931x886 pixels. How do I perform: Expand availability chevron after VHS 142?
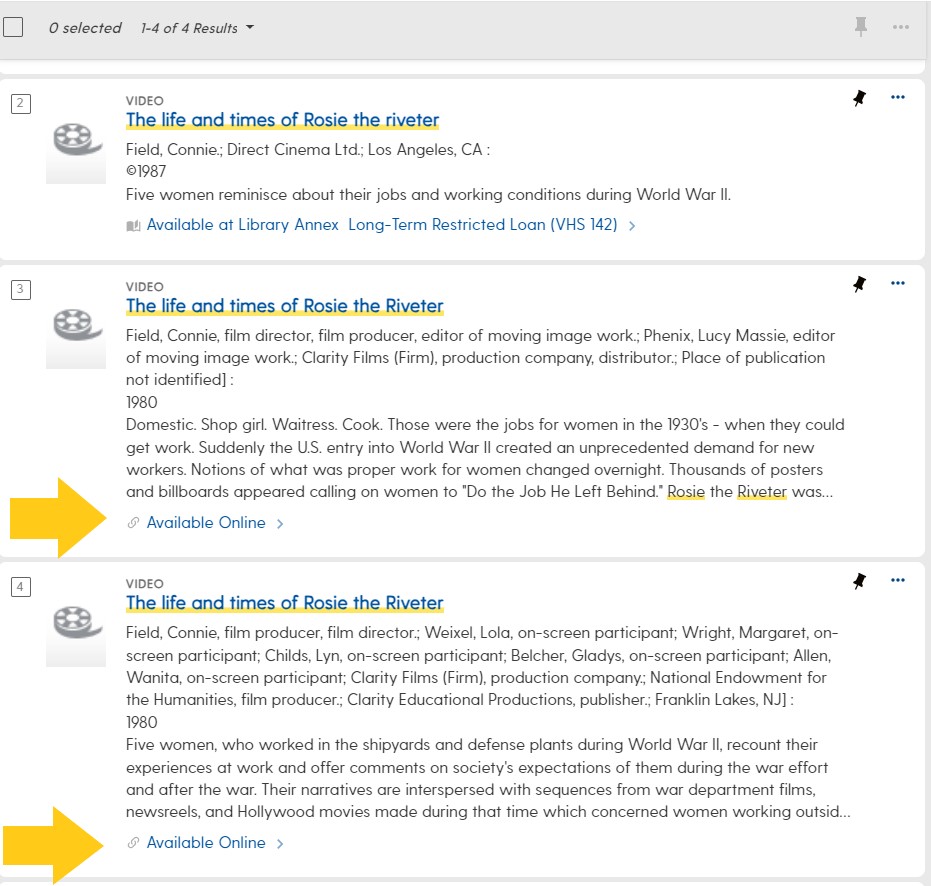coord(632,226)
